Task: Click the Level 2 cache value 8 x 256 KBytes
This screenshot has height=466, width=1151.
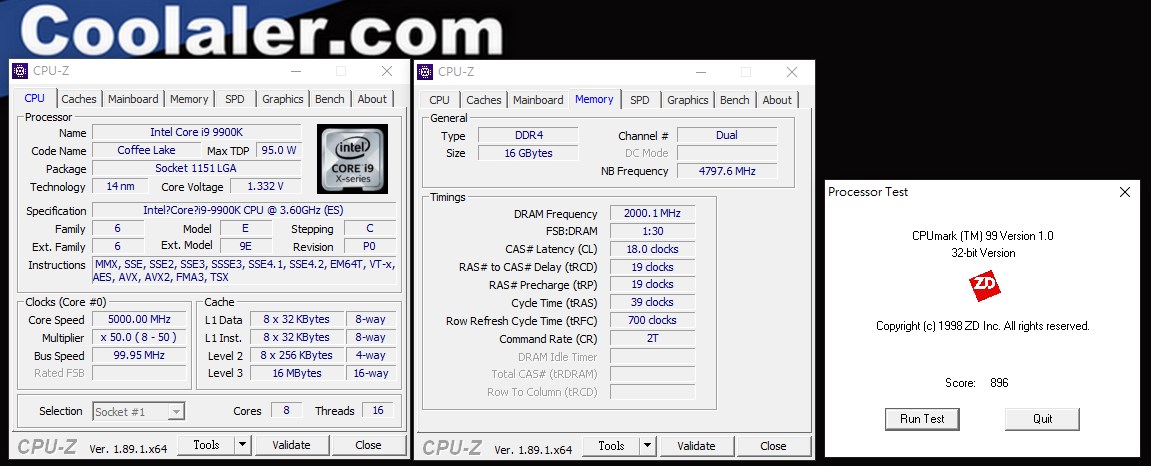Action: coord(297,355)
